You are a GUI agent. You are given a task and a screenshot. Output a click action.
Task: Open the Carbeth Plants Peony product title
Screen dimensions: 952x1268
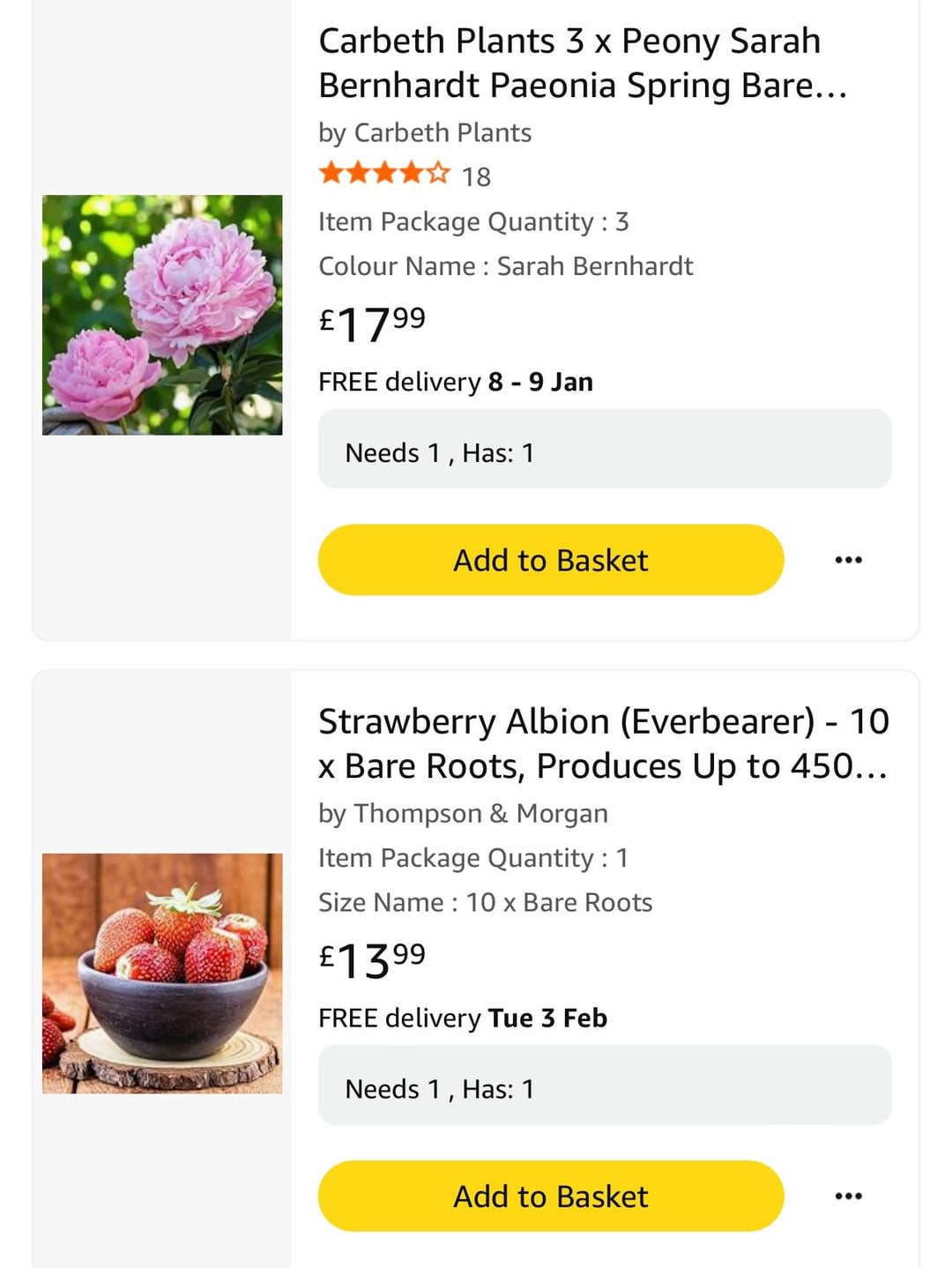(x=582, y=63)
